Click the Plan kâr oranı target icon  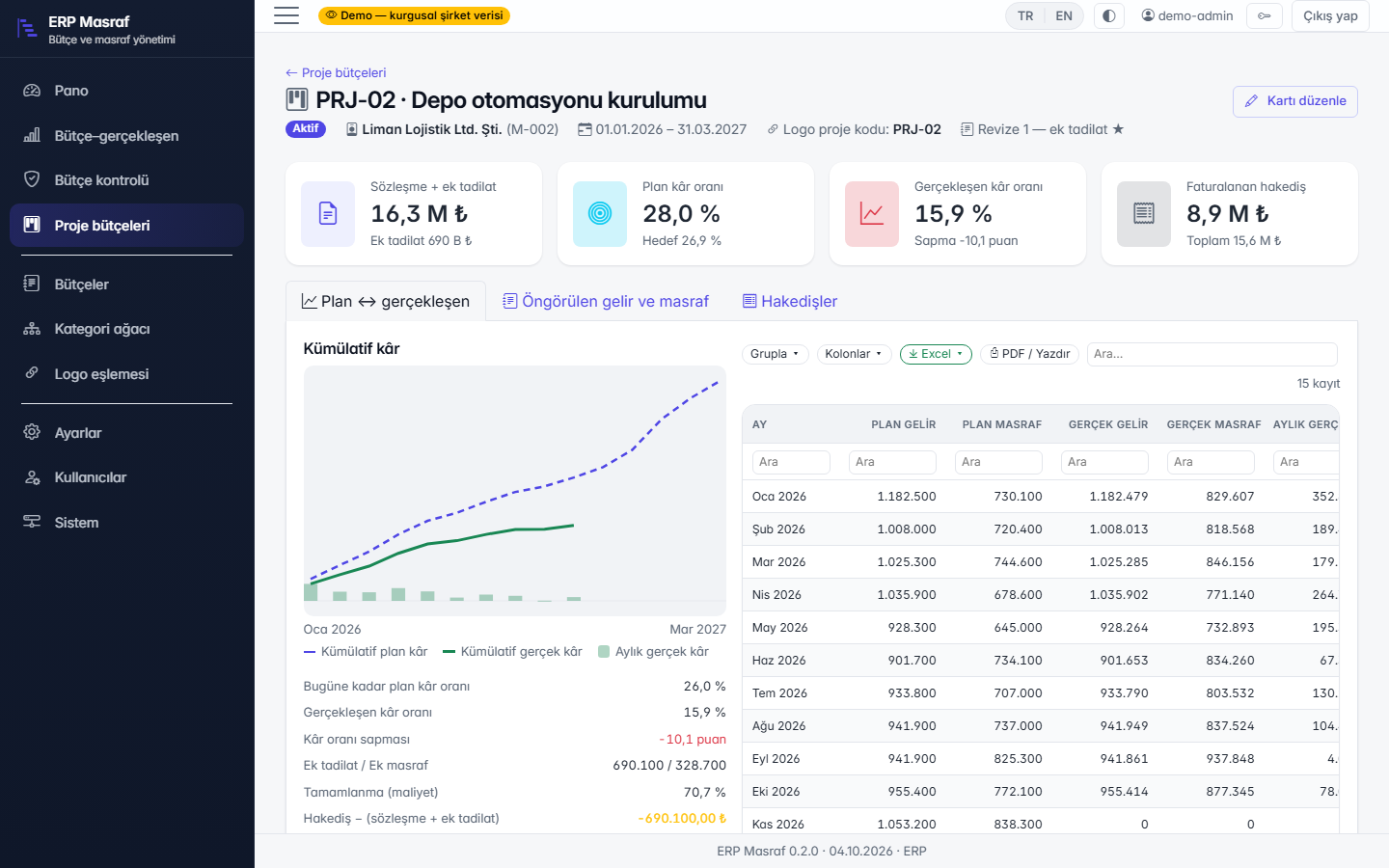pos(600,213)
